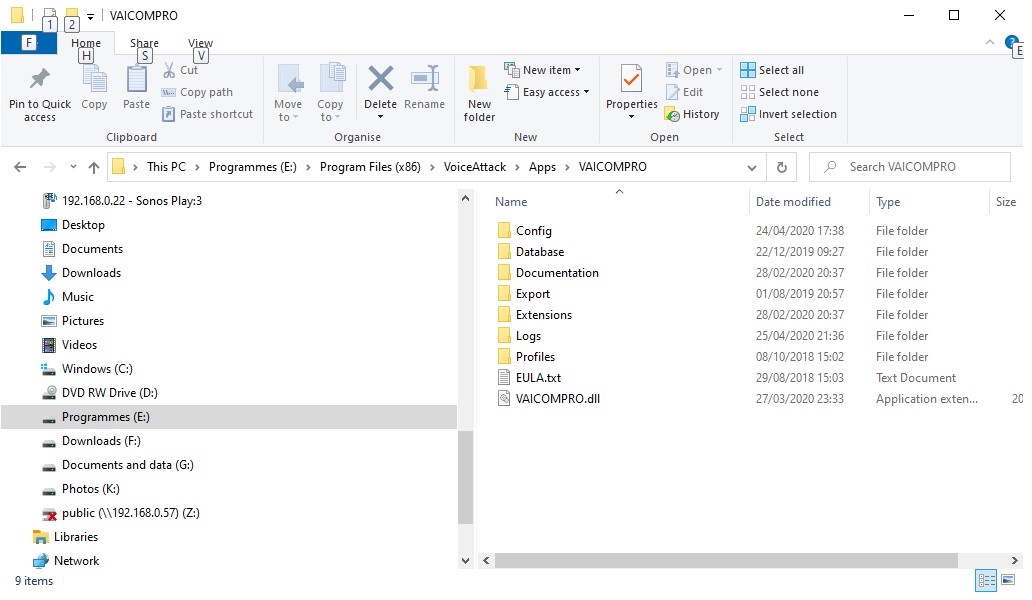Expand the address bar history dropdown
The height and width of the screenshot is (600, 1032).
point(752,168)
